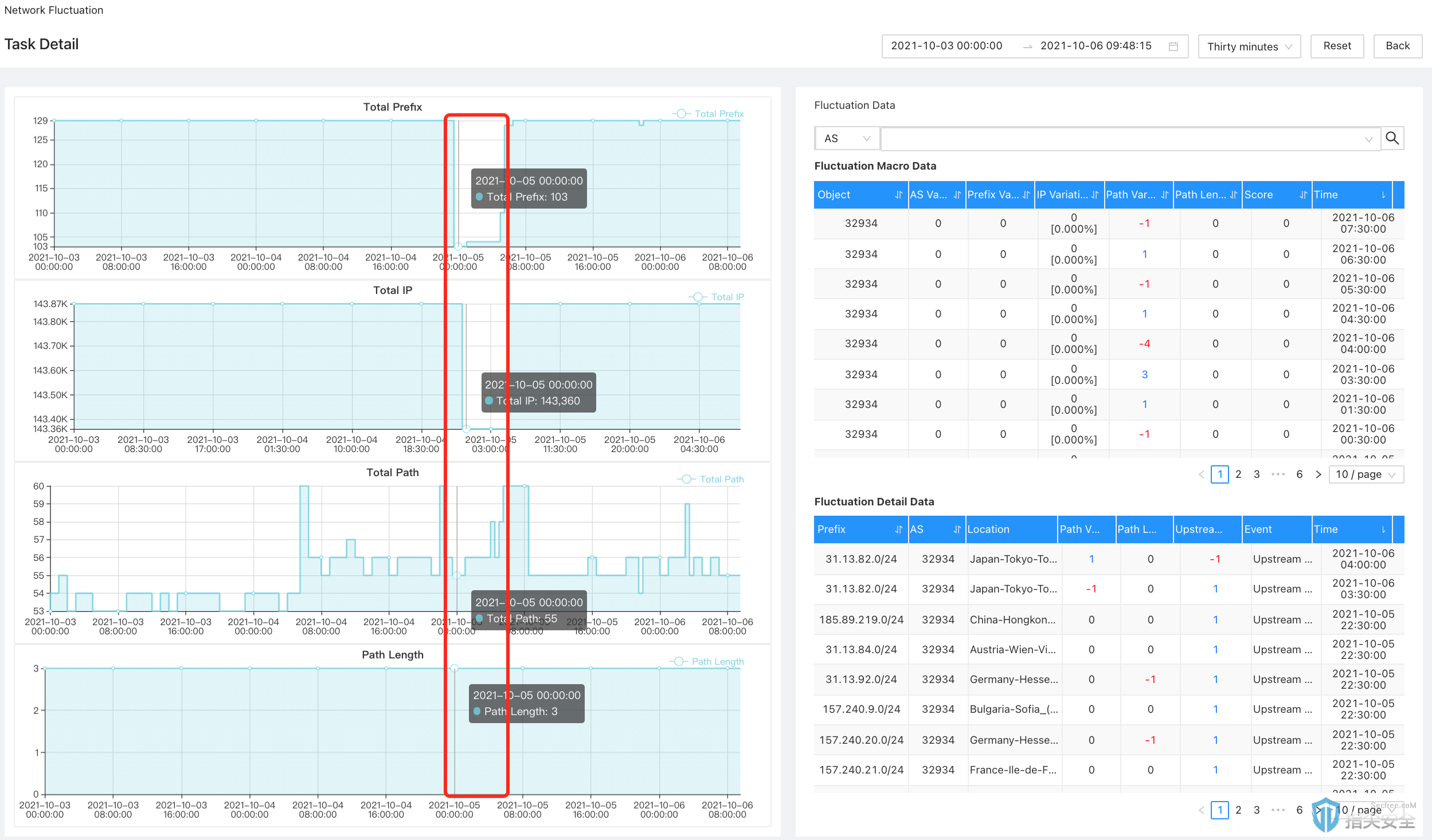This screenshot has width=1432, height=840.
Task: Open the Thirty minutes interval dropdown
Action: tap(1249, 46)
